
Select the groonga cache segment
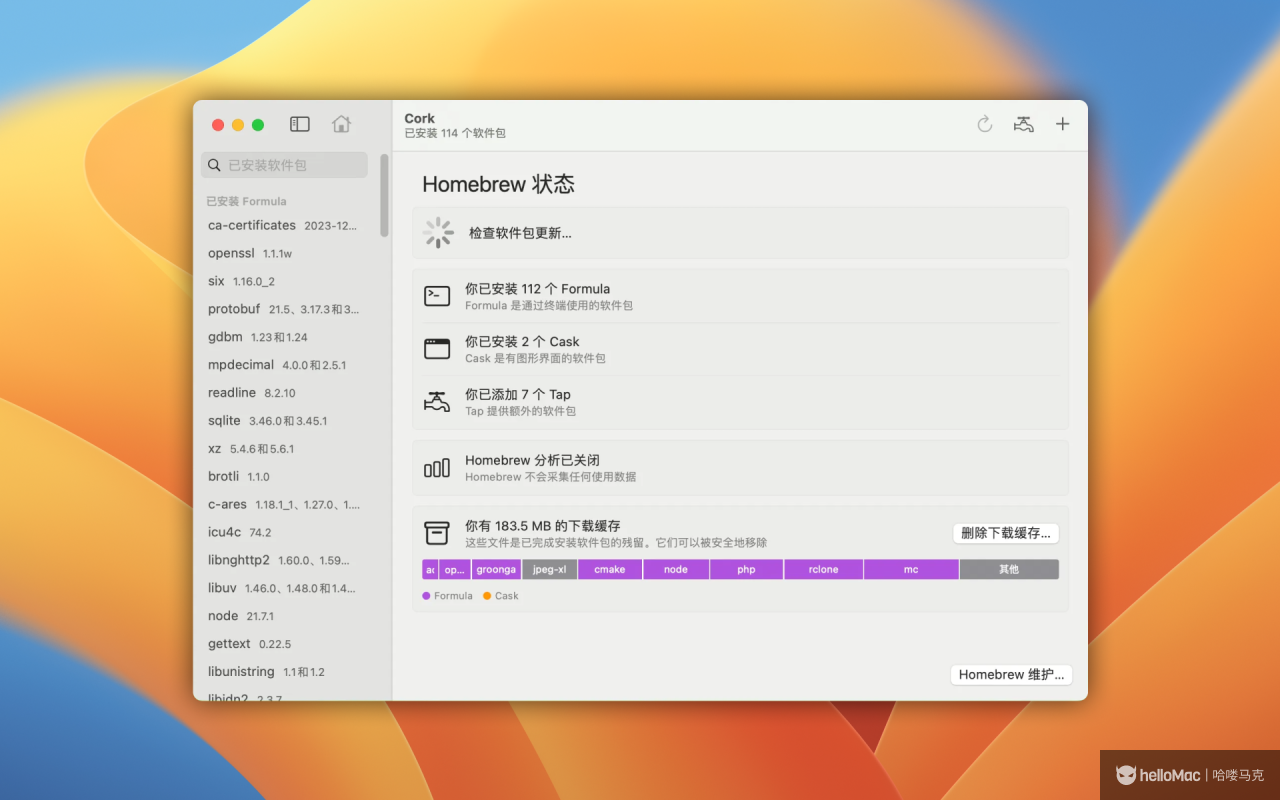496,569
